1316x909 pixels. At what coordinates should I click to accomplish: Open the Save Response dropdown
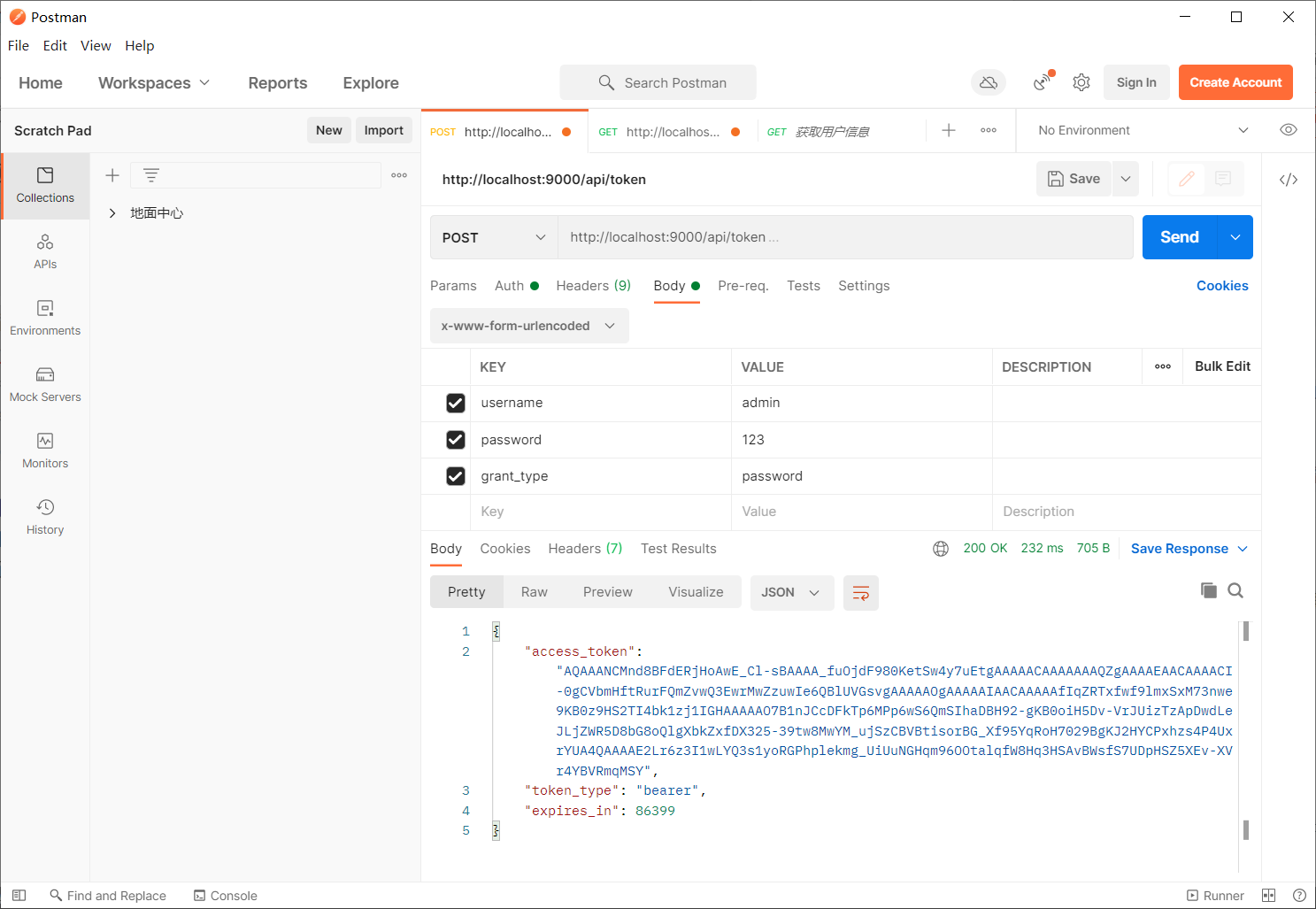[1189, 549]
